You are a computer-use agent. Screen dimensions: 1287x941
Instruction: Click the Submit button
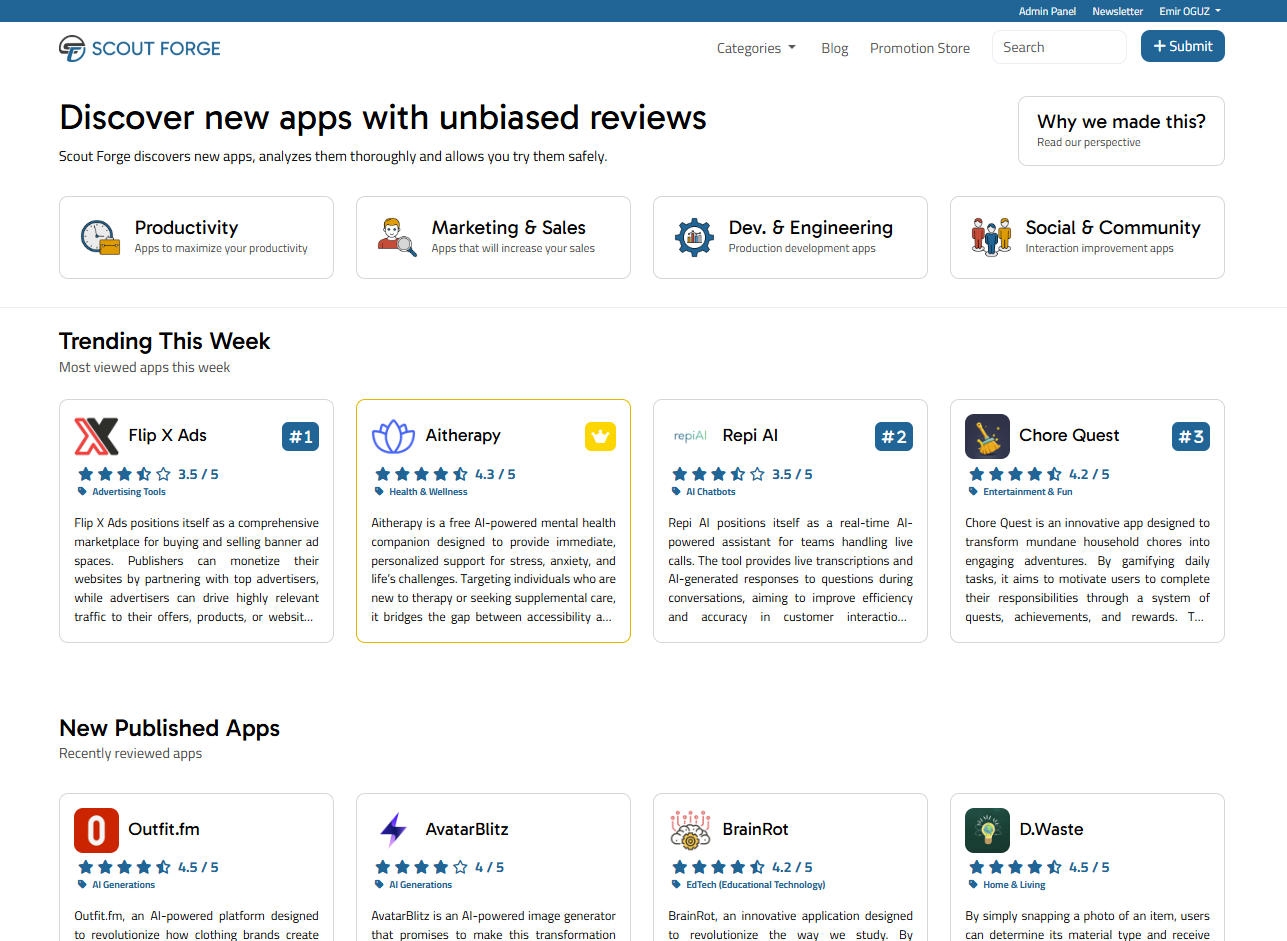(x=1183, y=46)
